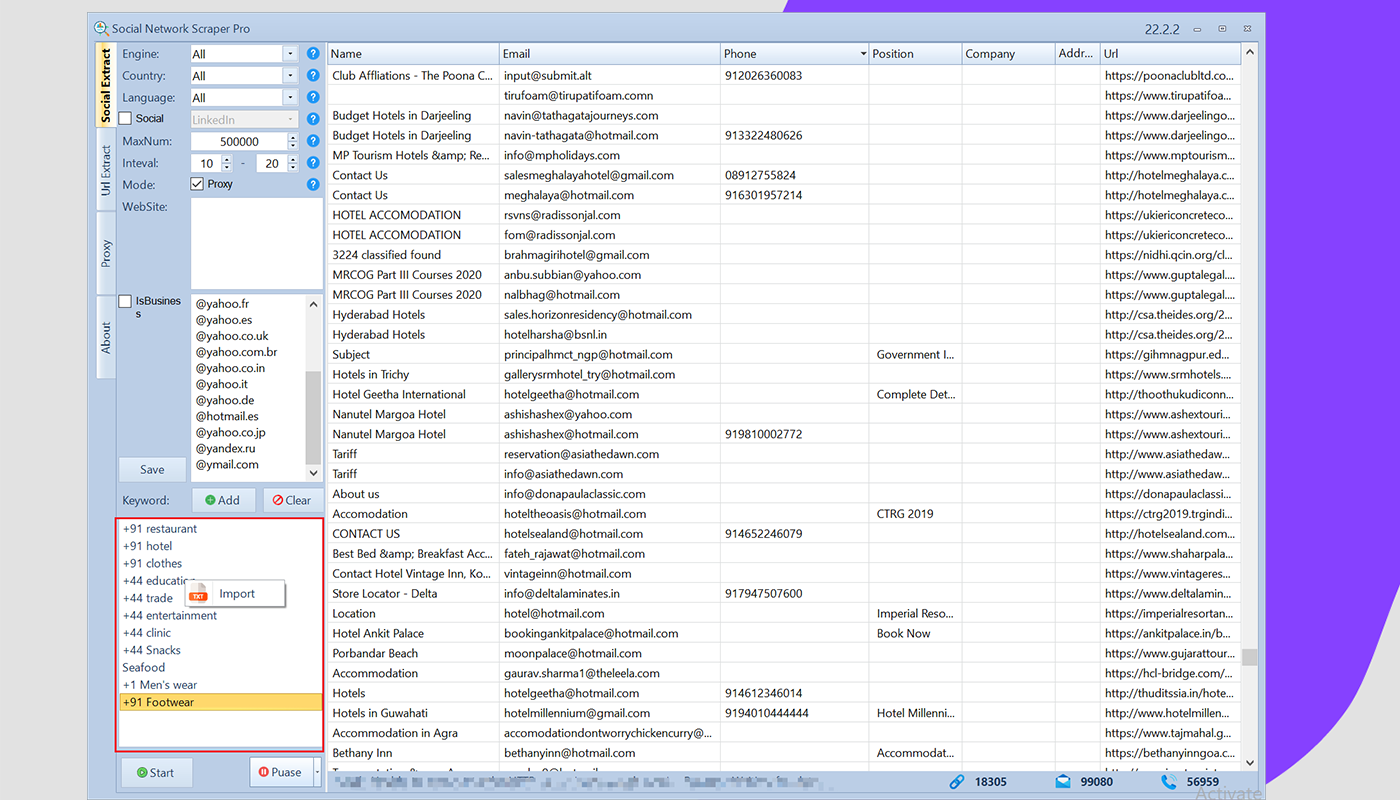
Task: Select the '+91 hotel' keyword
Action: click(147, 546)
